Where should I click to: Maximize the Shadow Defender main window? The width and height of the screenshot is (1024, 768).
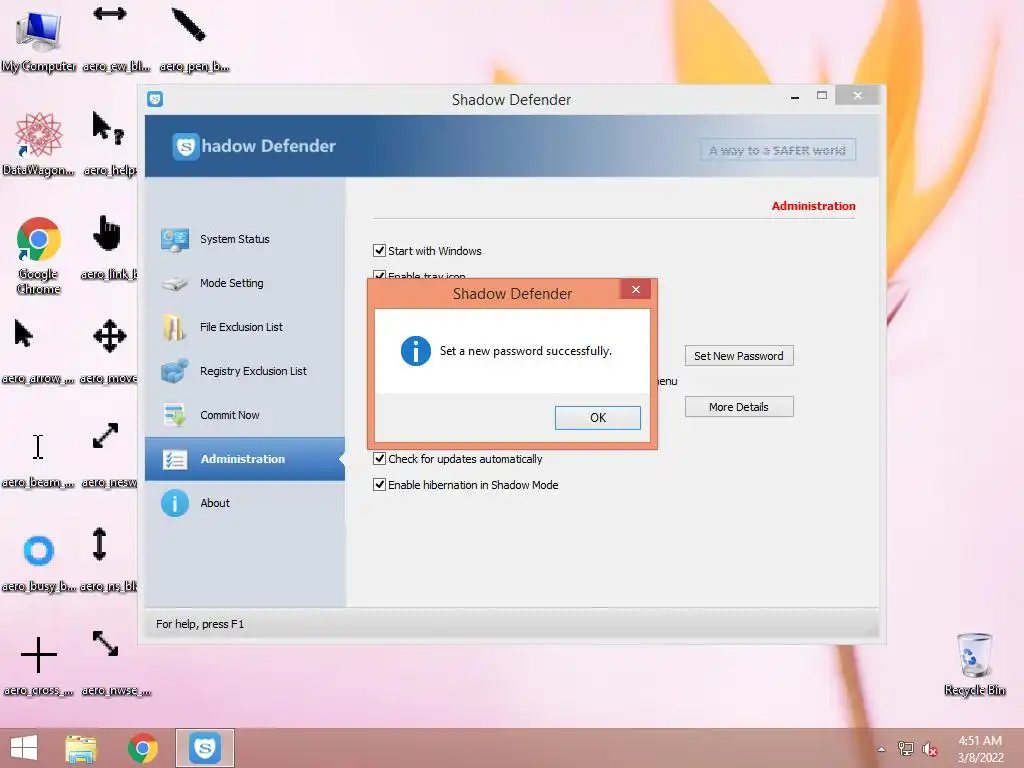[822, 95]
